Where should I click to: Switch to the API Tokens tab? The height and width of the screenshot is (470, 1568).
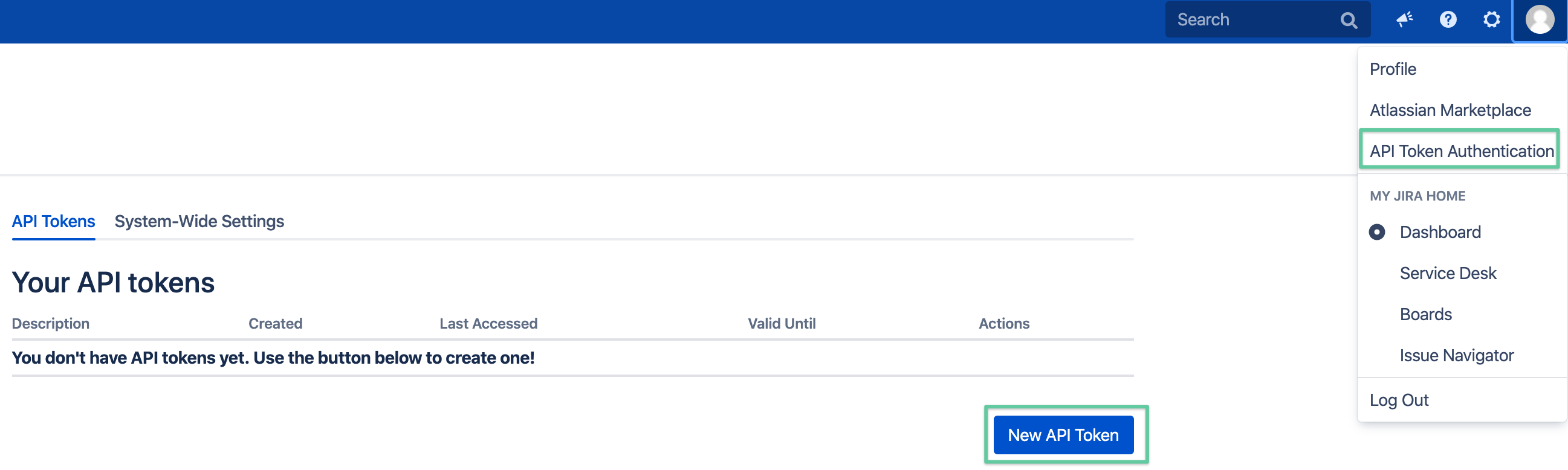click(x=54, y=221)
